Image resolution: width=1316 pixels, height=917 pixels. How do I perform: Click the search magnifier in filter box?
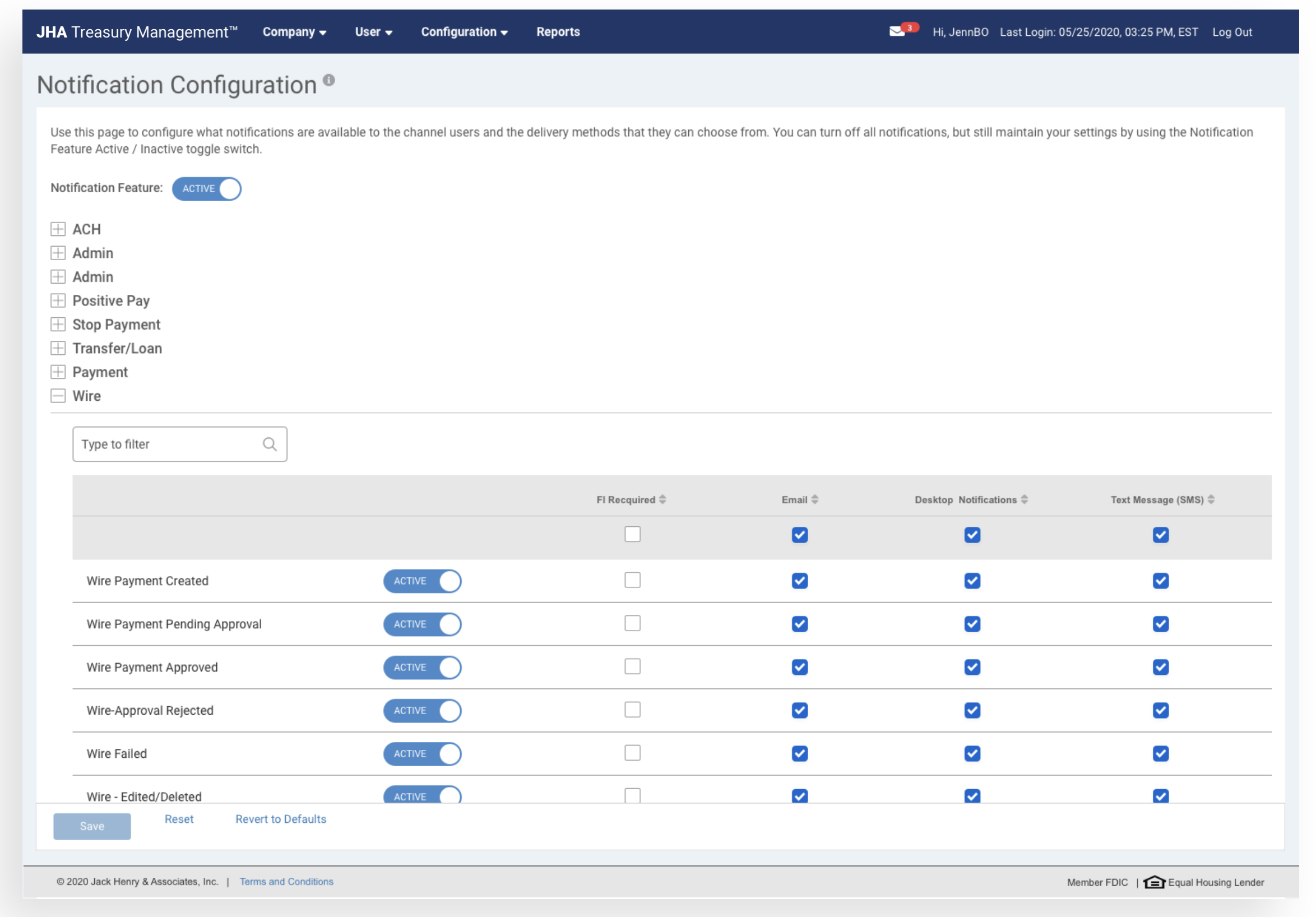pos(270,444)
